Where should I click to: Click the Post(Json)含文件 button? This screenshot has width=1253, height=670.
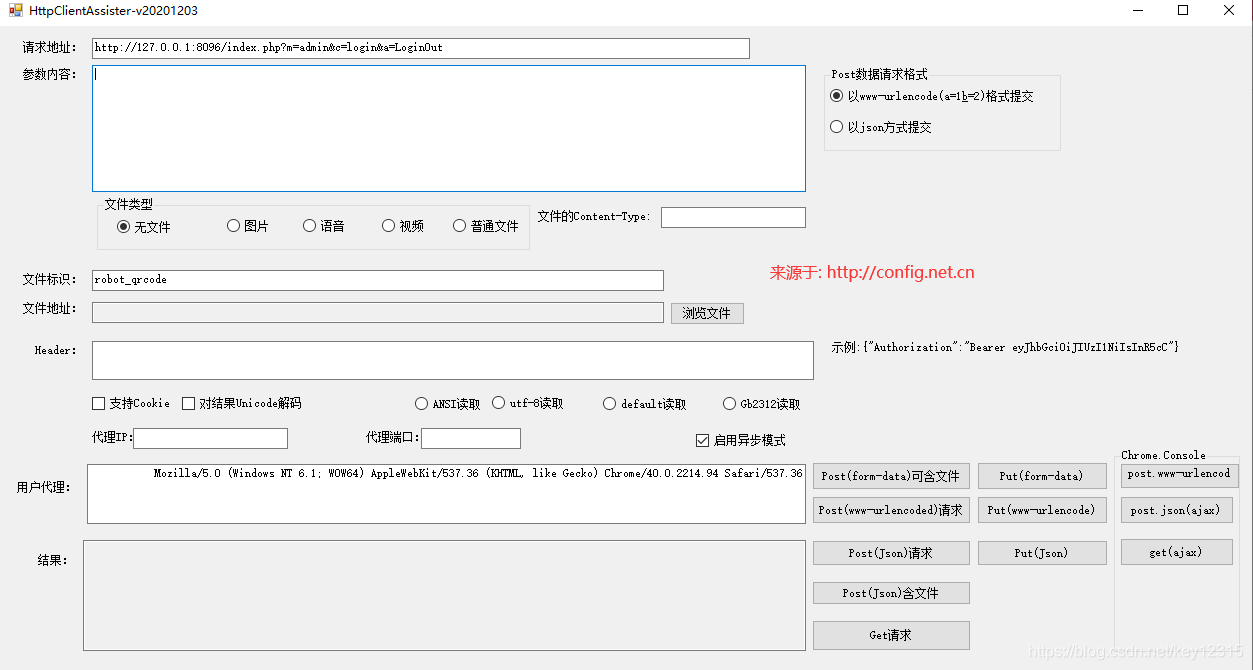pos(891,592)
